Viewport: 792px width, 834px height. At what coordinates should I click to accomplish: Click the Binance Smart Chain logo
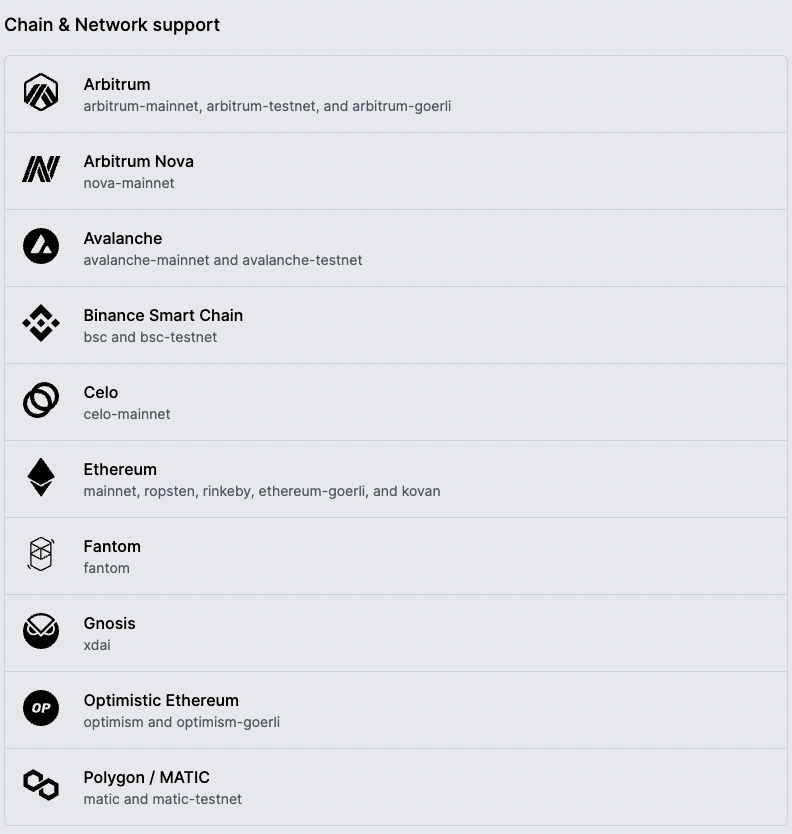pos(41,323)
